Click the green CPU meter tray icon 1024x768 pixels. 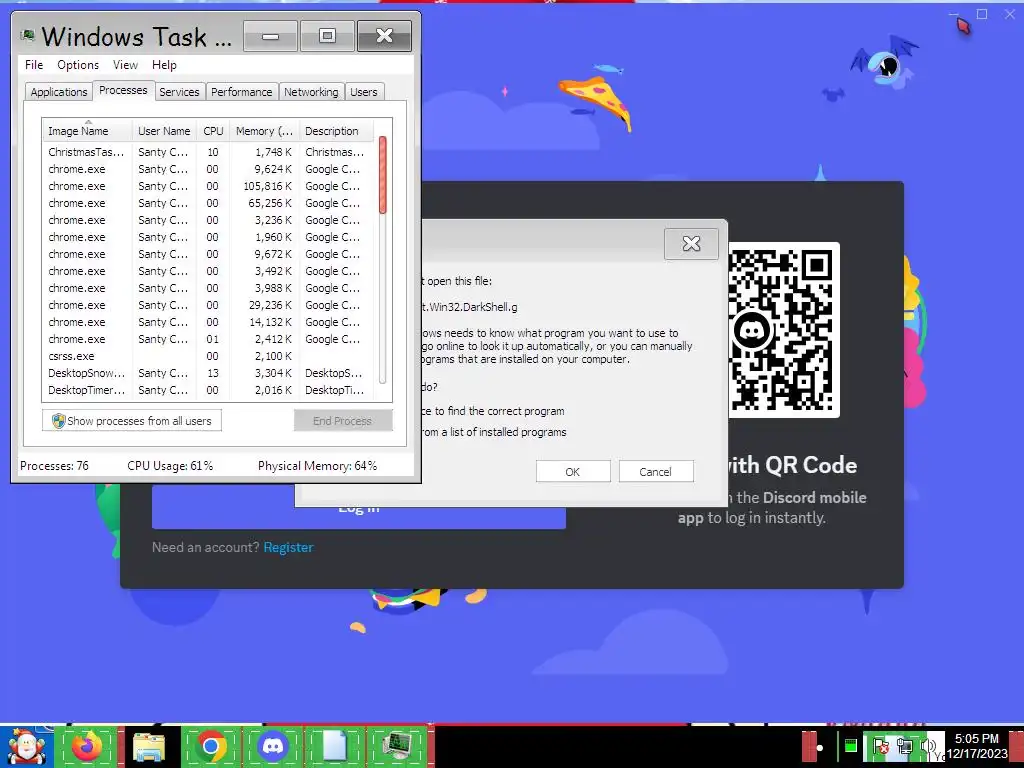(850, 746)
